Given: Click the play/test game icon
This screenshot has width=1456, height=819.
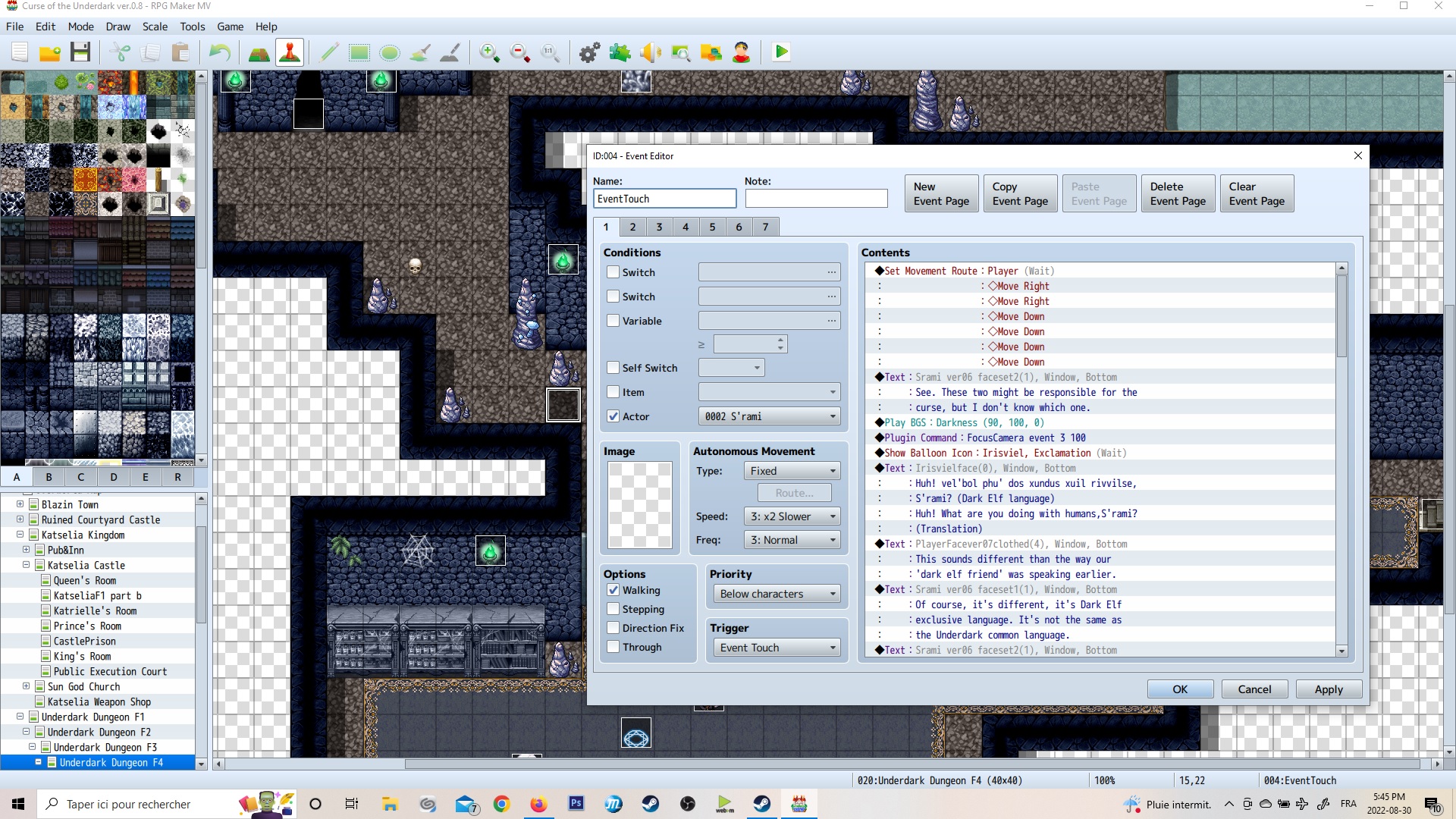Looking at the screenshot, I should (782, 52).
